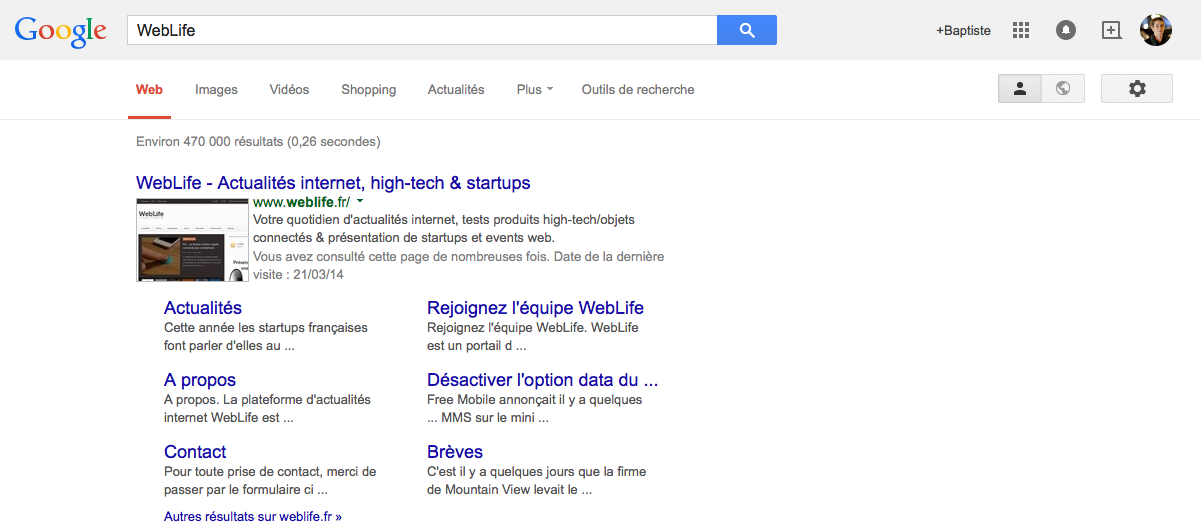1201x526 pixels.
Task: Click the snippet A propos. La plateforme d'actualités
Action: click(x=267, y=409)
